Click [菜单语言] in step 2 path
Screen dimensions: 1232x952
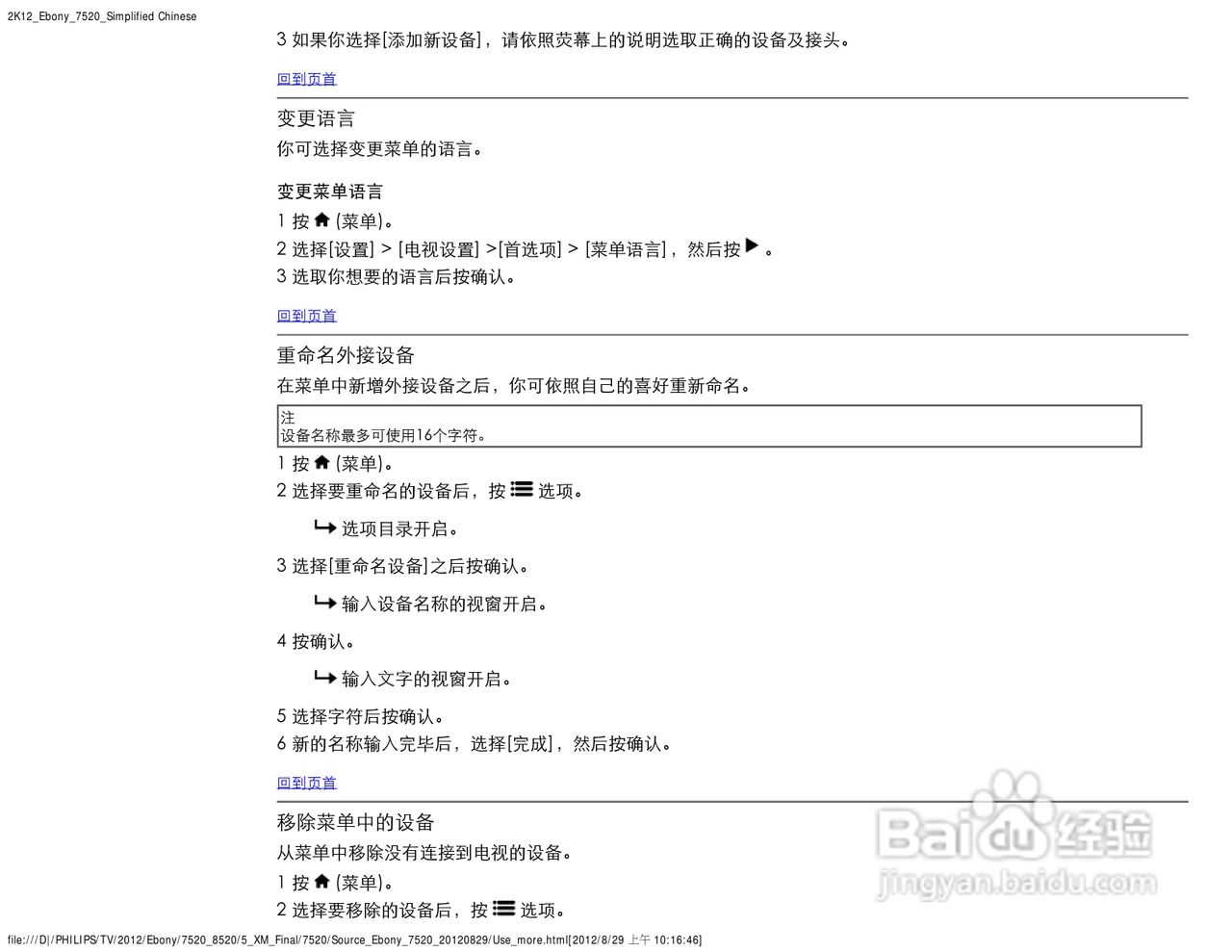(x=626, y=249)
